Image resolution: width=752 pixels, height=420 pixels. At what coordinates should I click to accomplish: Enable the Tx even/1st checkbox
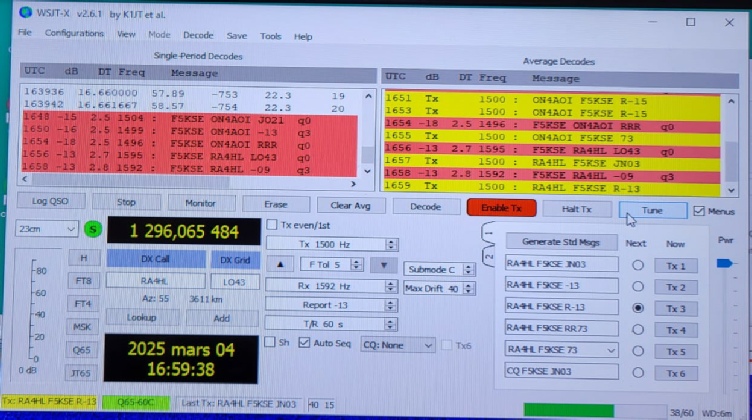pos(272,225)
